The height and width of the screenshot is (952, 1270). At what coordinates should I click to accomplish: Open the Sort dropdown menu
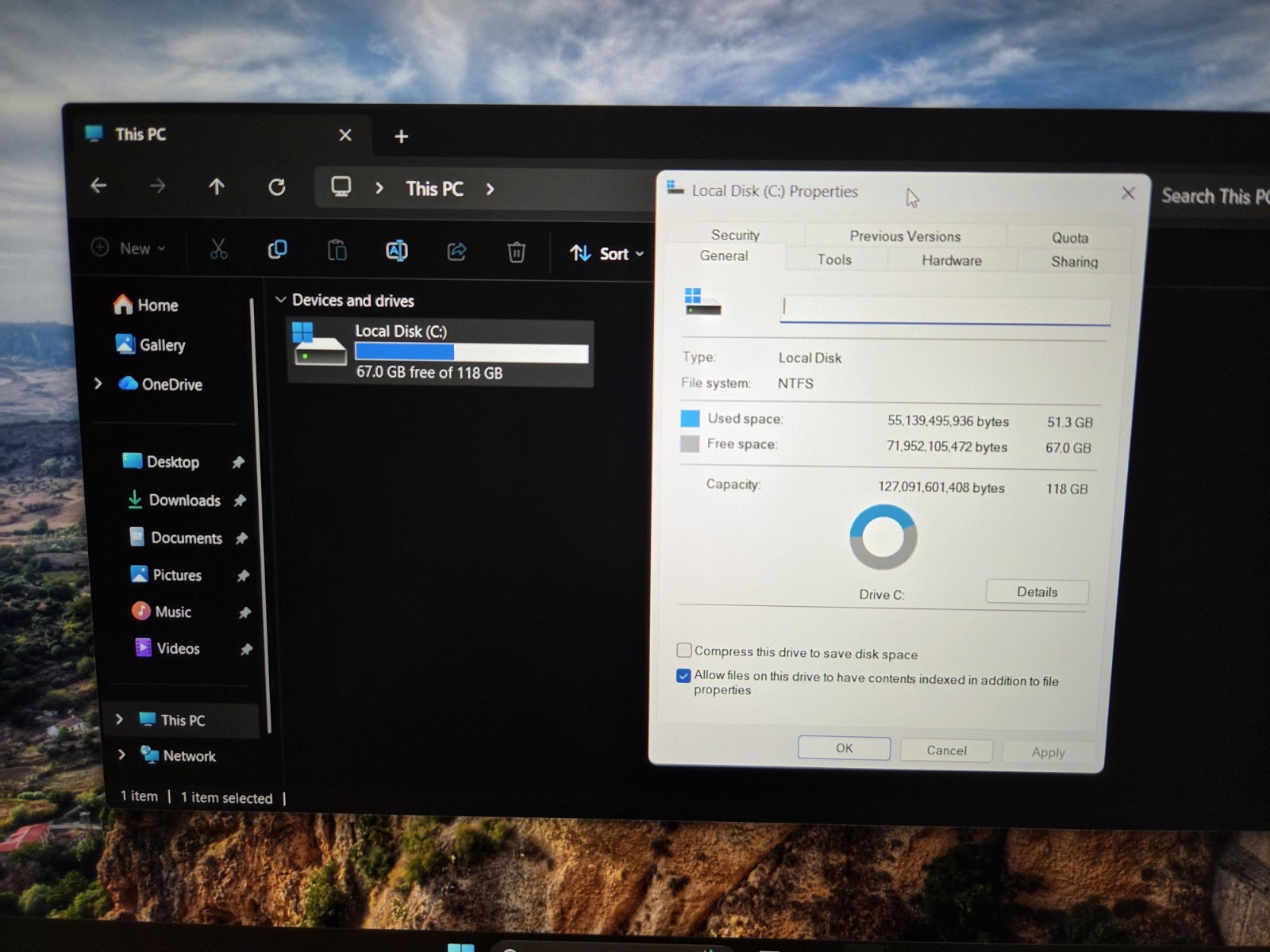(x=607, y=254)
